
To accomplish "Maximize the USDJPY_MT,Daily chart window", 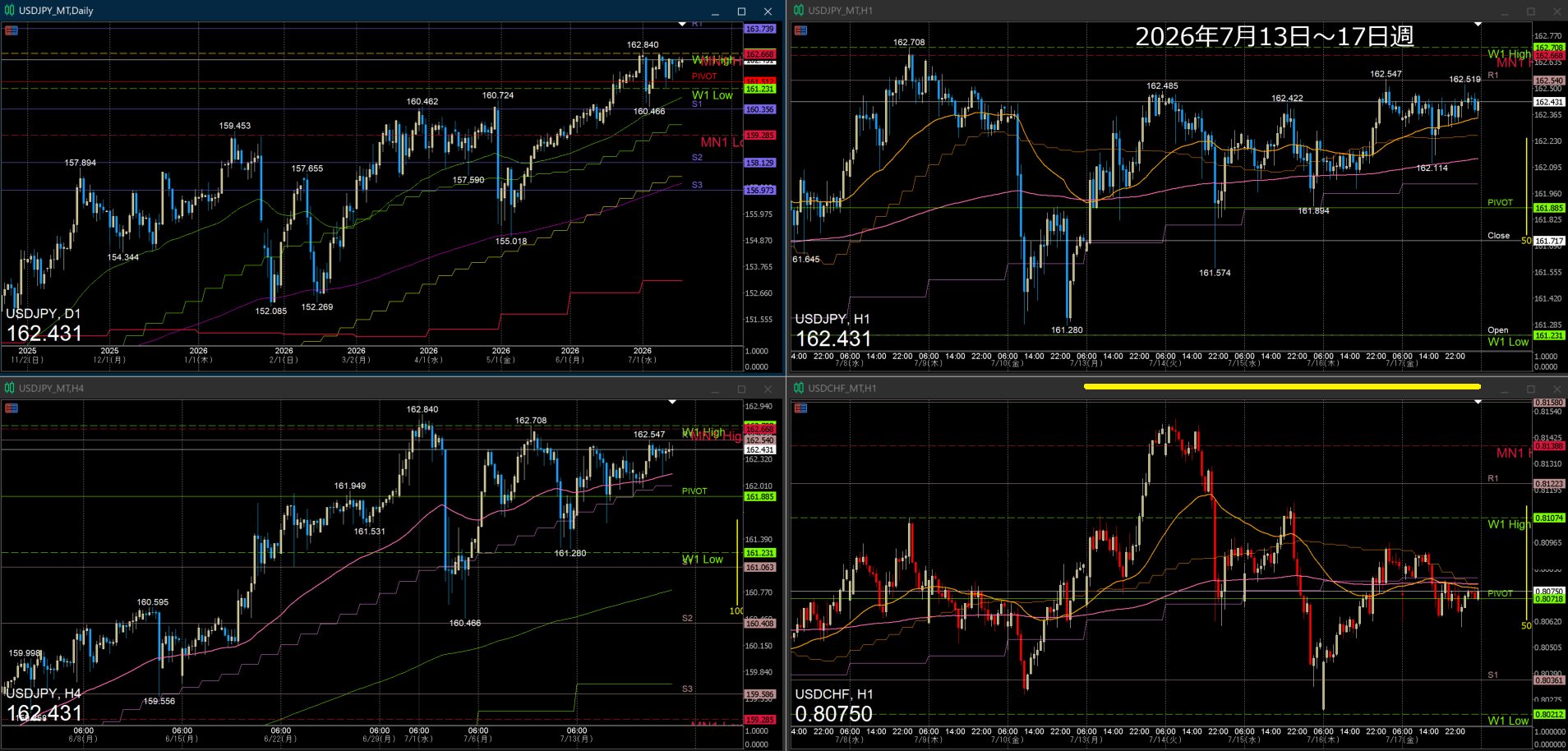I will tap(741, 12).
